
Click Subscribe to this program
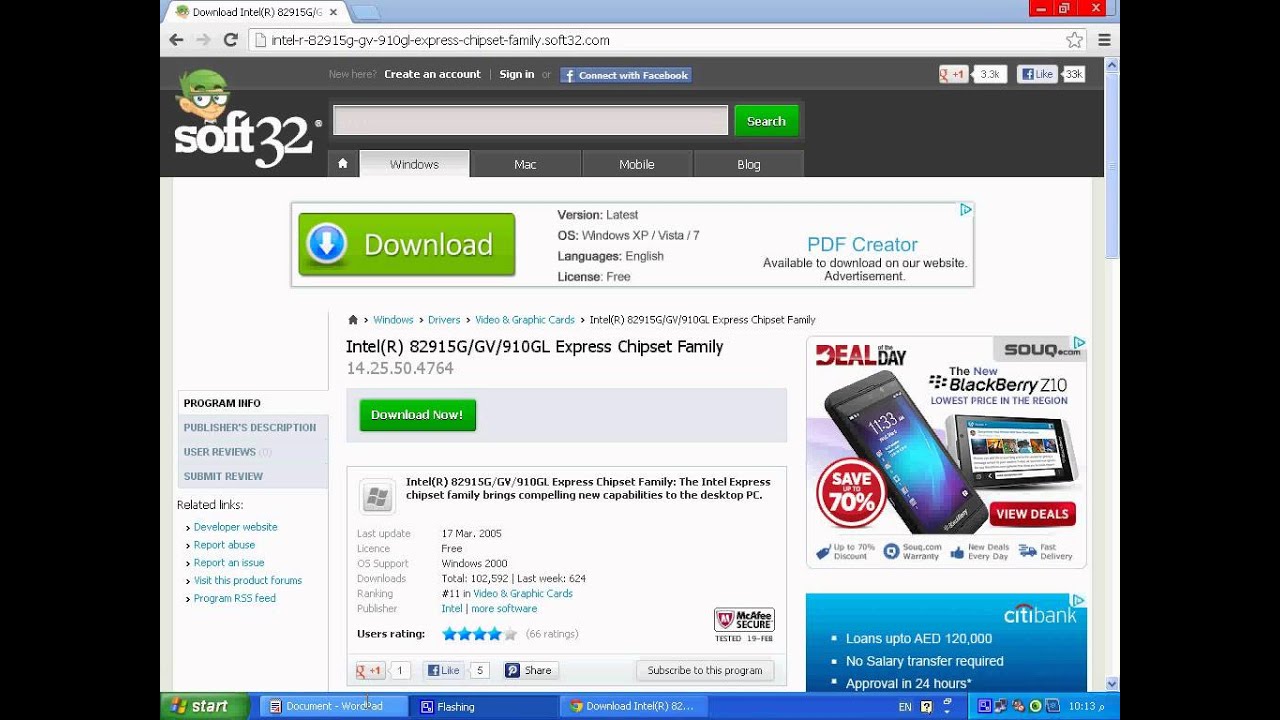tap(704, 671)
